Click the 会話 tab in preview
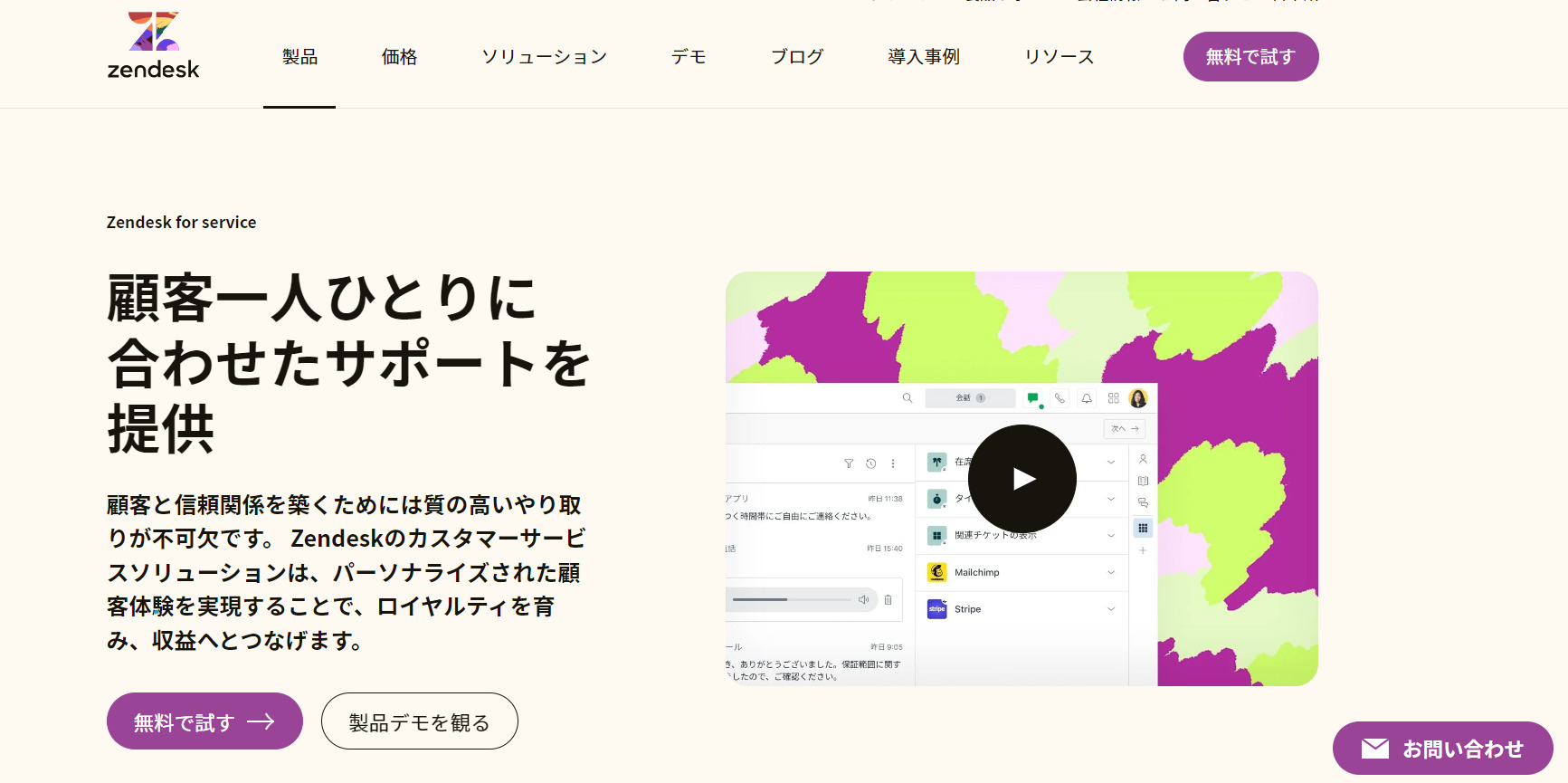1568x783 pixels. 970,398
